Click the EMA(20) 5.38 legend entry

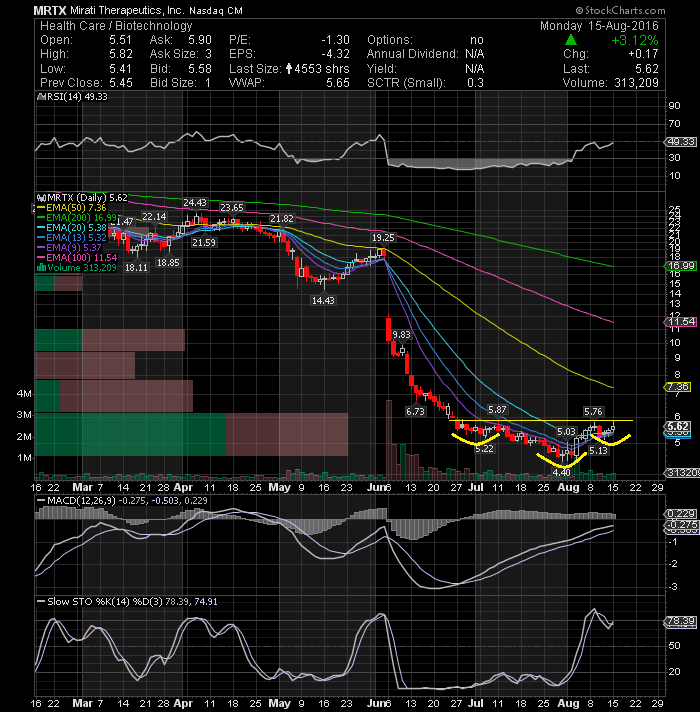(x=72, y=227)
